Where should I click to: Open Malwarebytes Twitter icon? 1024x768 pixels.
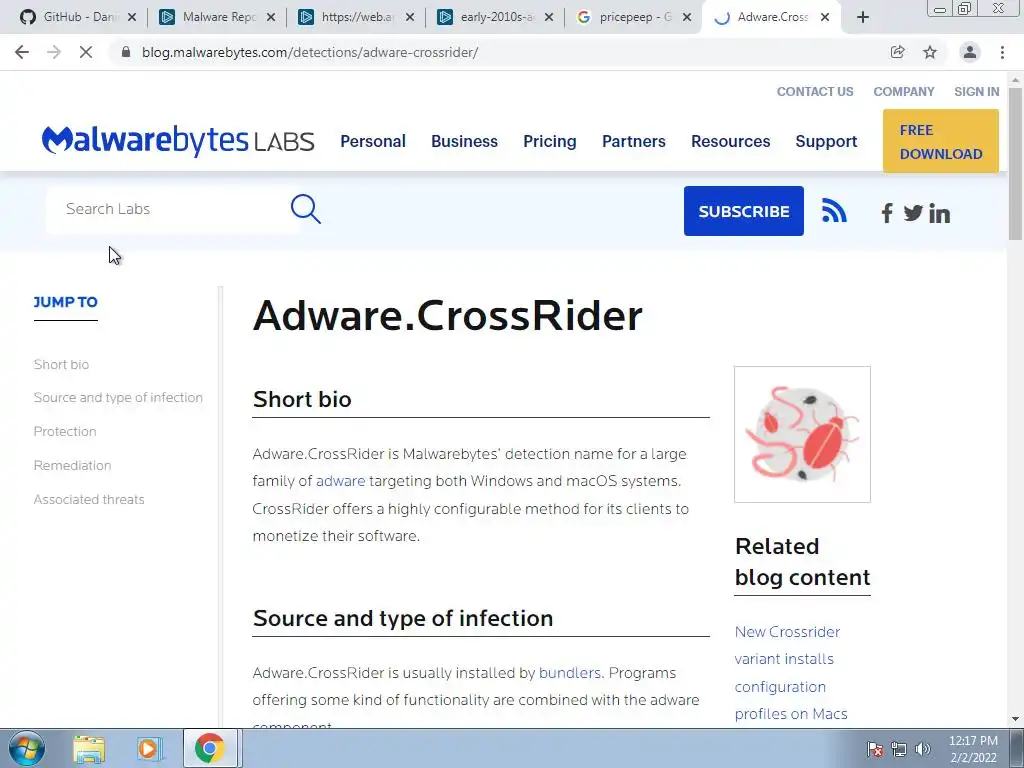point(913,213)
